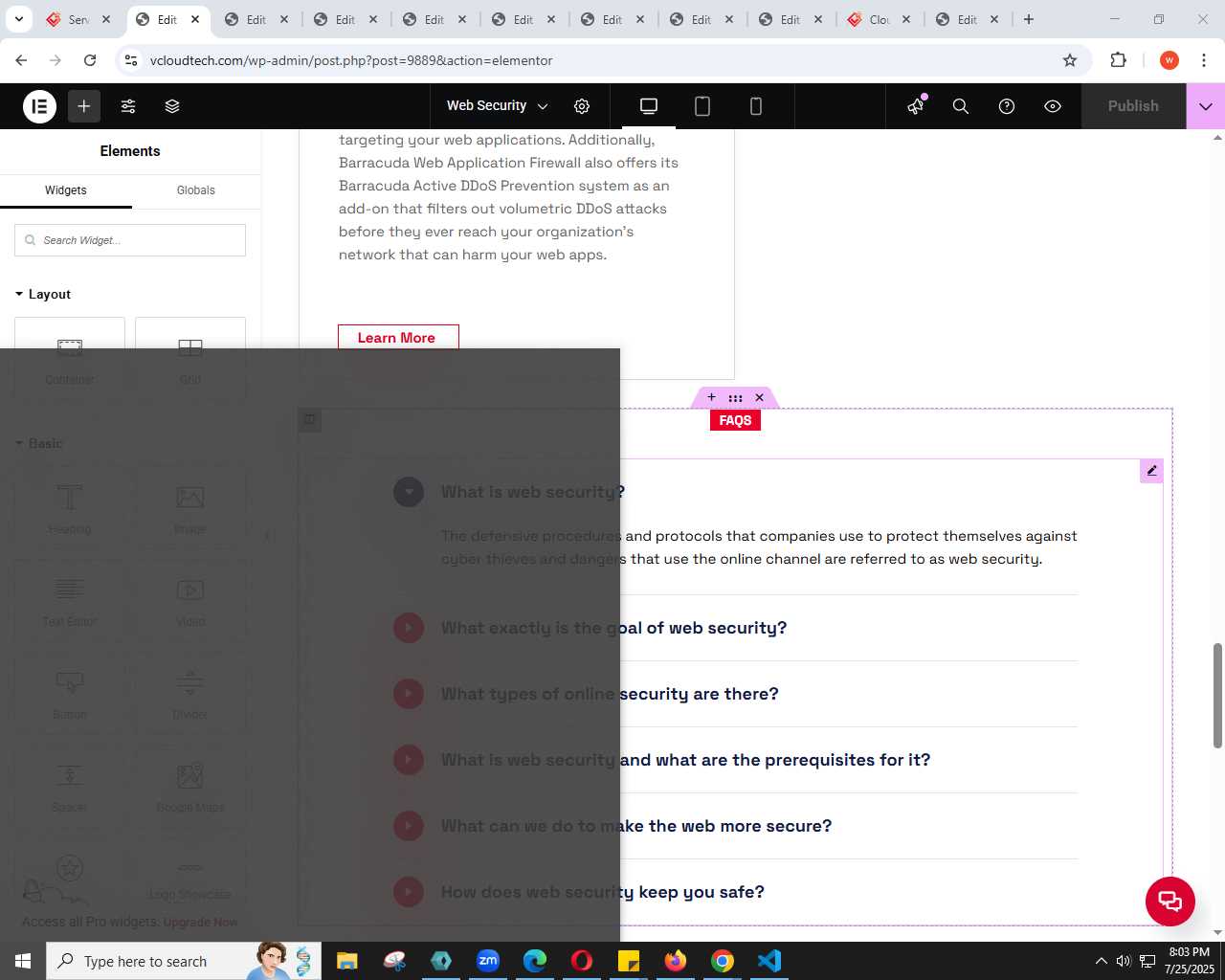Reload the current page
This screenshot has width=1225, height=980.
click(x=90, y=60)
